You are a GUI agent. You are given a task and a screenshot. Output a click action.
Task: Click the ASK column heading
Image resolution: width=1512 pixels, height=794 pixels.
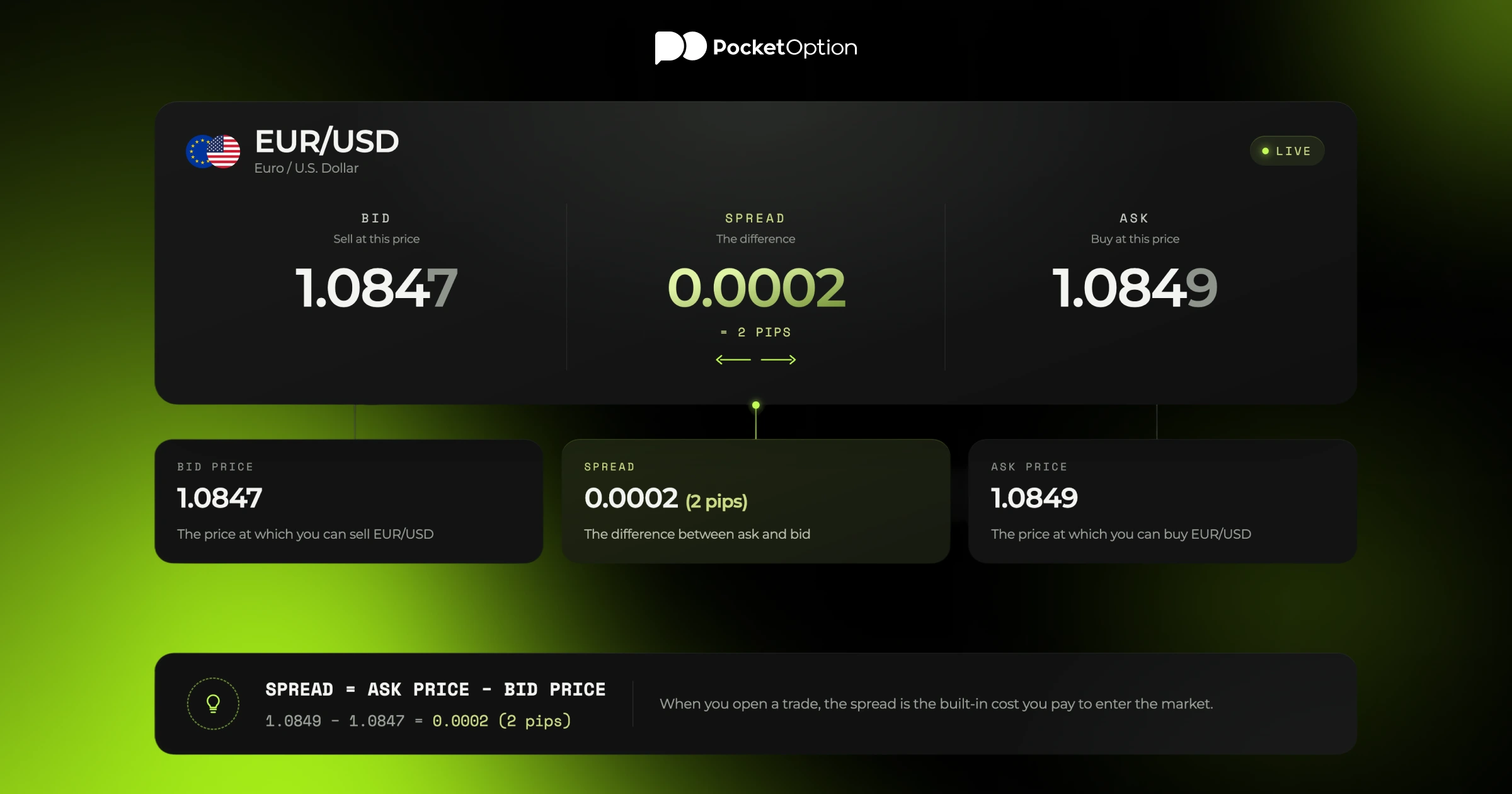pyautogui.click(x=1135, y=218)
